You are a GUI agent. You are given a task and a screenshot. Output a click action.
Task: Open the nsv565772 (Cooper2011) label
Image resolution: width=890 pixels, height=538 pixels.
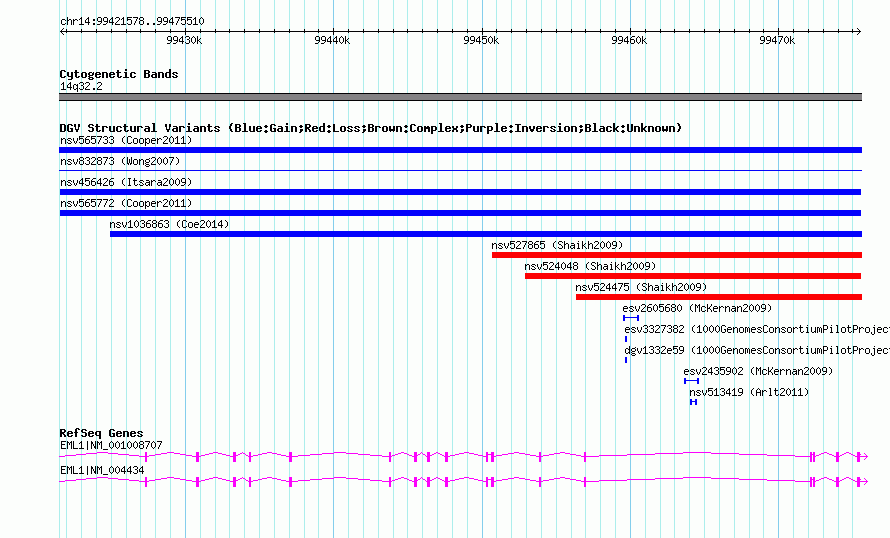point(126,203)
